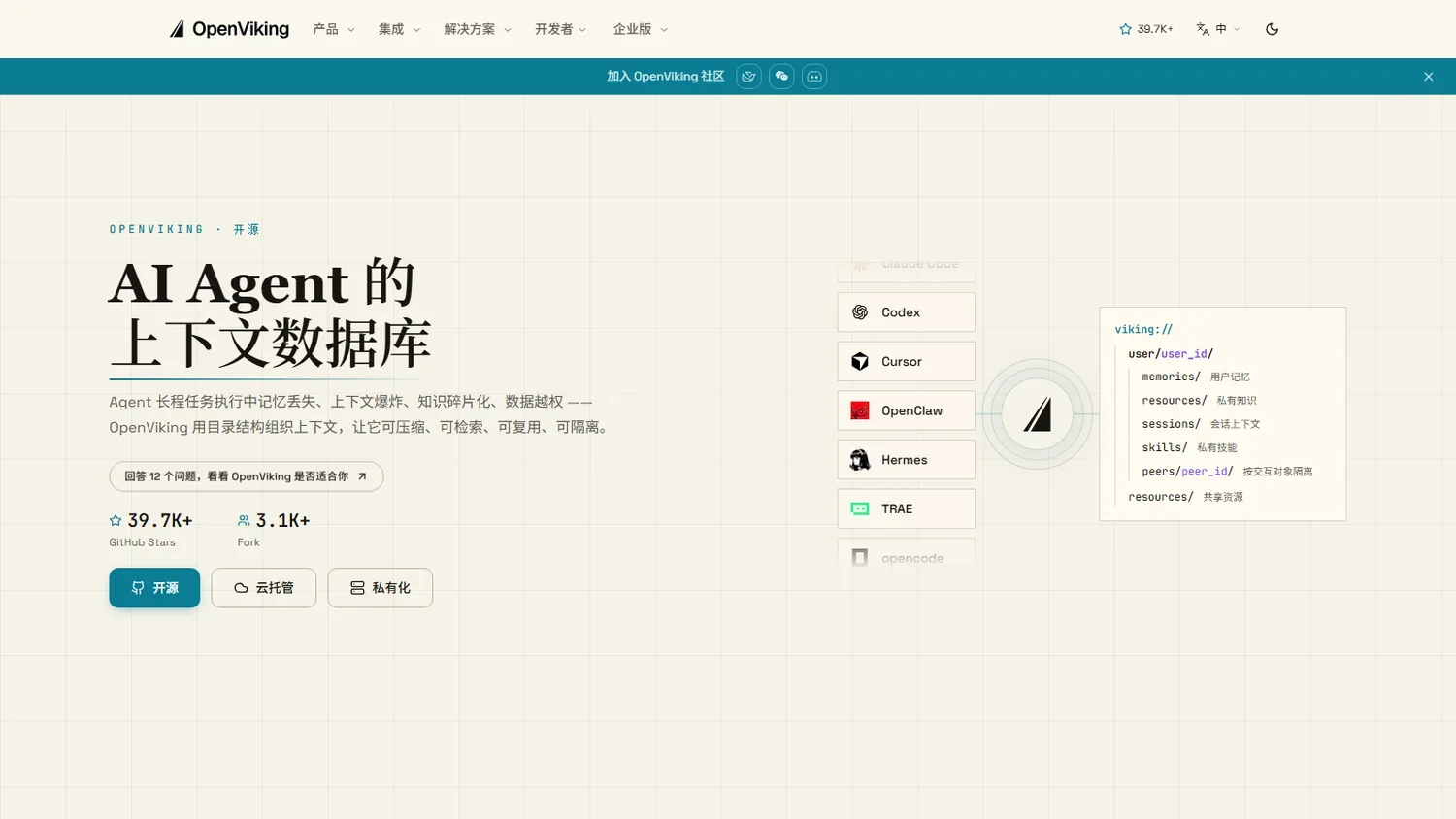
Task: Click the viking:// root path
Action: tap(1143, 330)
